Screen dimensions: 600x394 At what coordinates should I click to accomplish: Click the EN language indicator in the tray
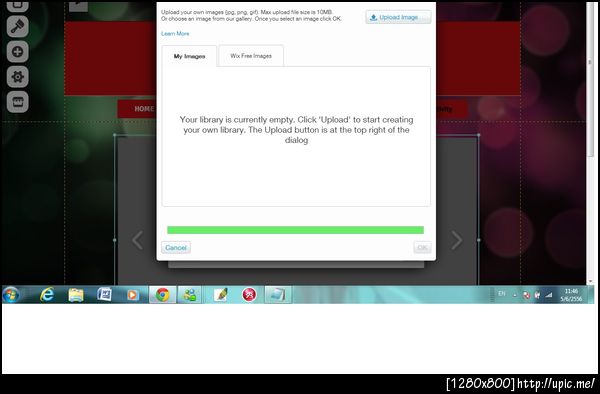(x=502, y=294)
